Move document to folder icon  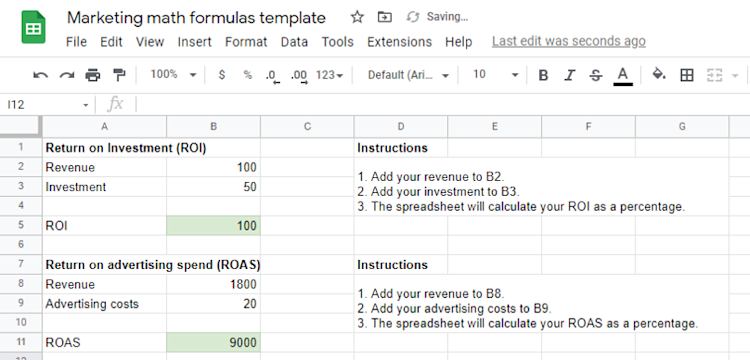click(x=385, y=17)
